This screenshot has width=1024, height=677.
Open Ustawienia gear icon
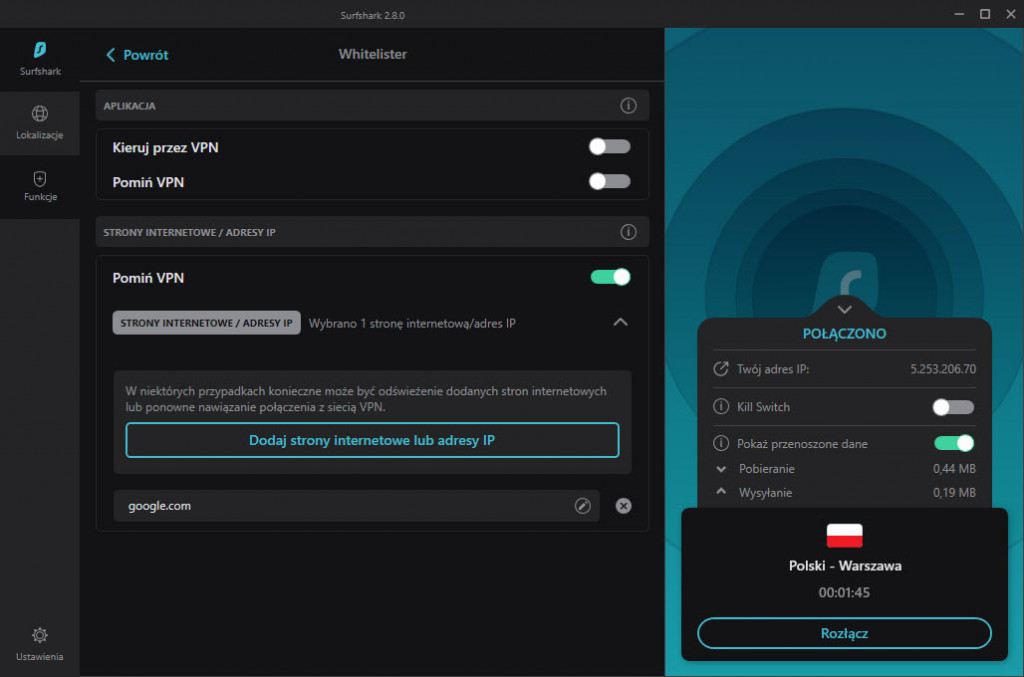click(40, 635)
